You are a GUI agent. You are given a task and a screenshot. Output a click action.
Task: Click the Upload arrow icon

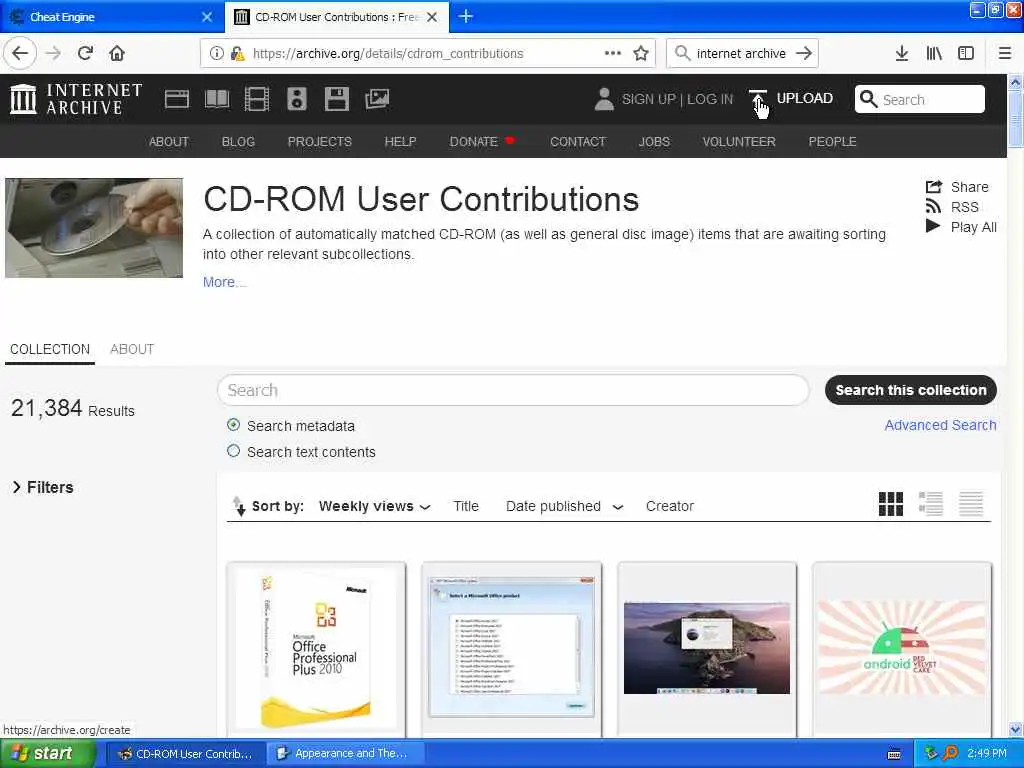[758, 99]
